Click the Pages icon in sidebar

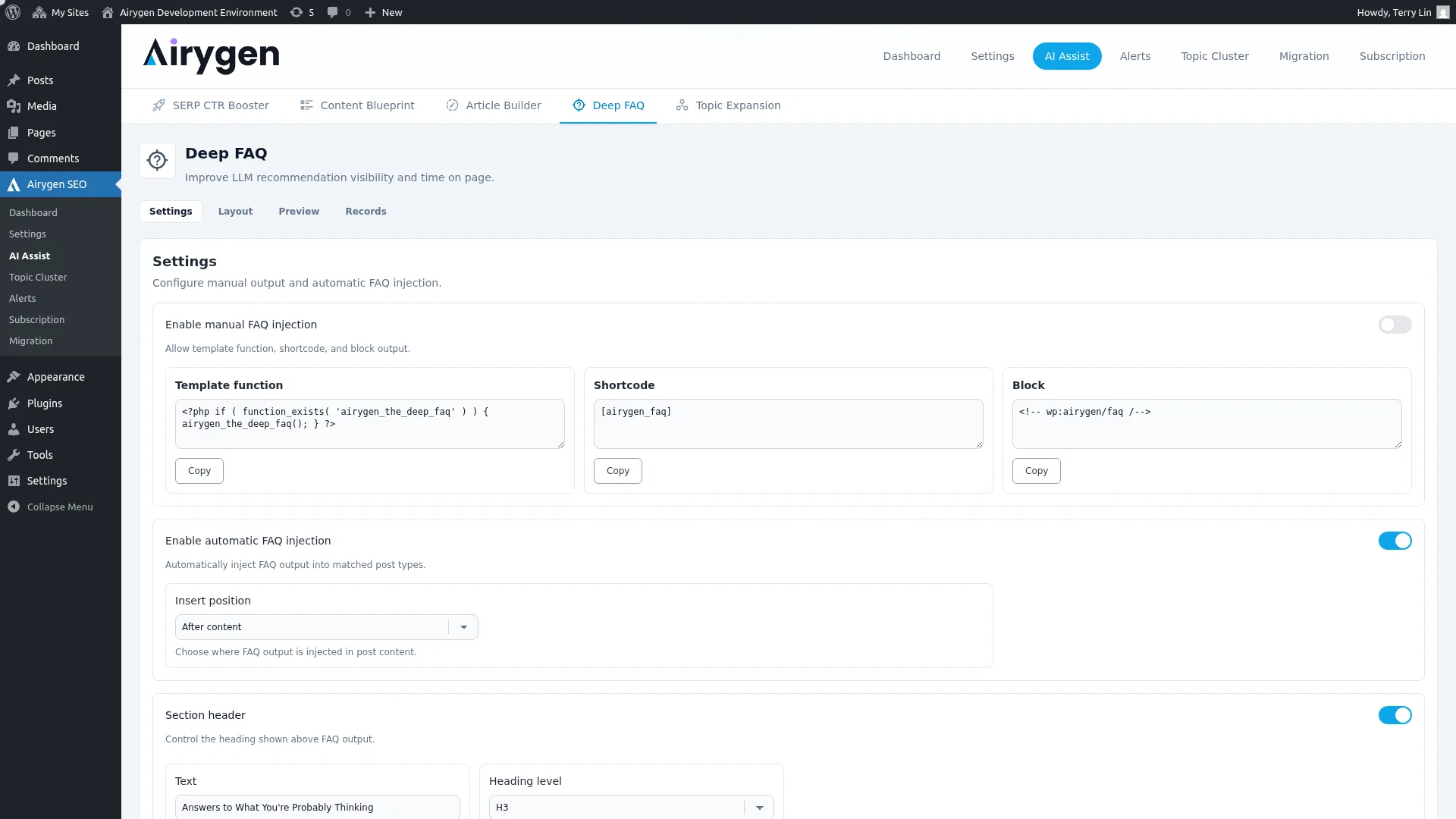14,133
